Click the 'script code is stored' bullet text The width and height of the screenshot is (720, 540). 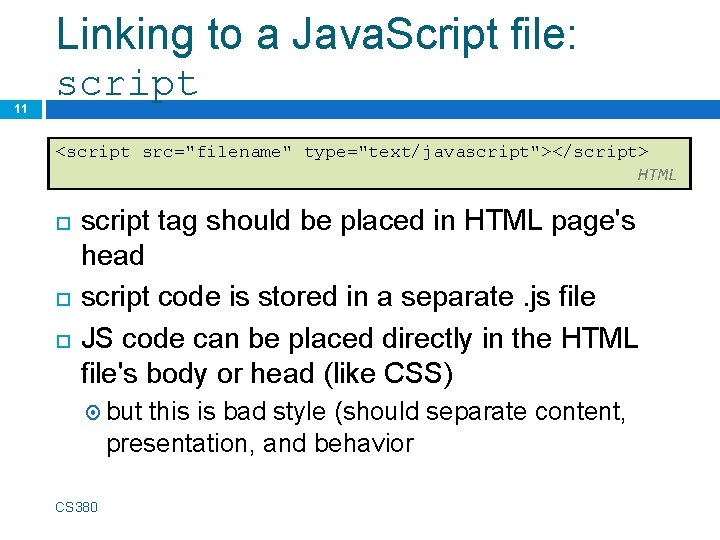coord(338,297)
